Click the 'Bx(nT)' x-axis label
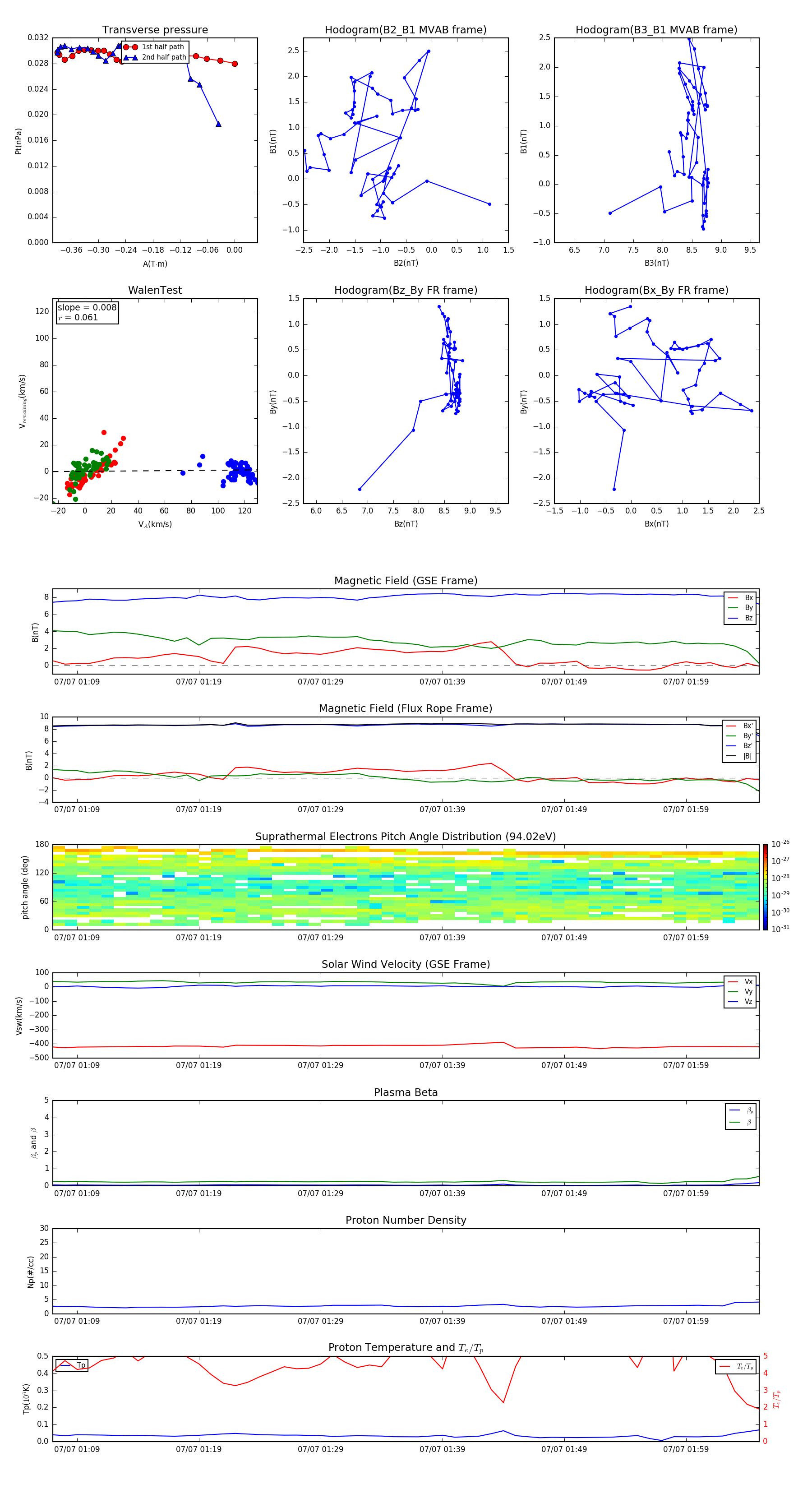 656,524
